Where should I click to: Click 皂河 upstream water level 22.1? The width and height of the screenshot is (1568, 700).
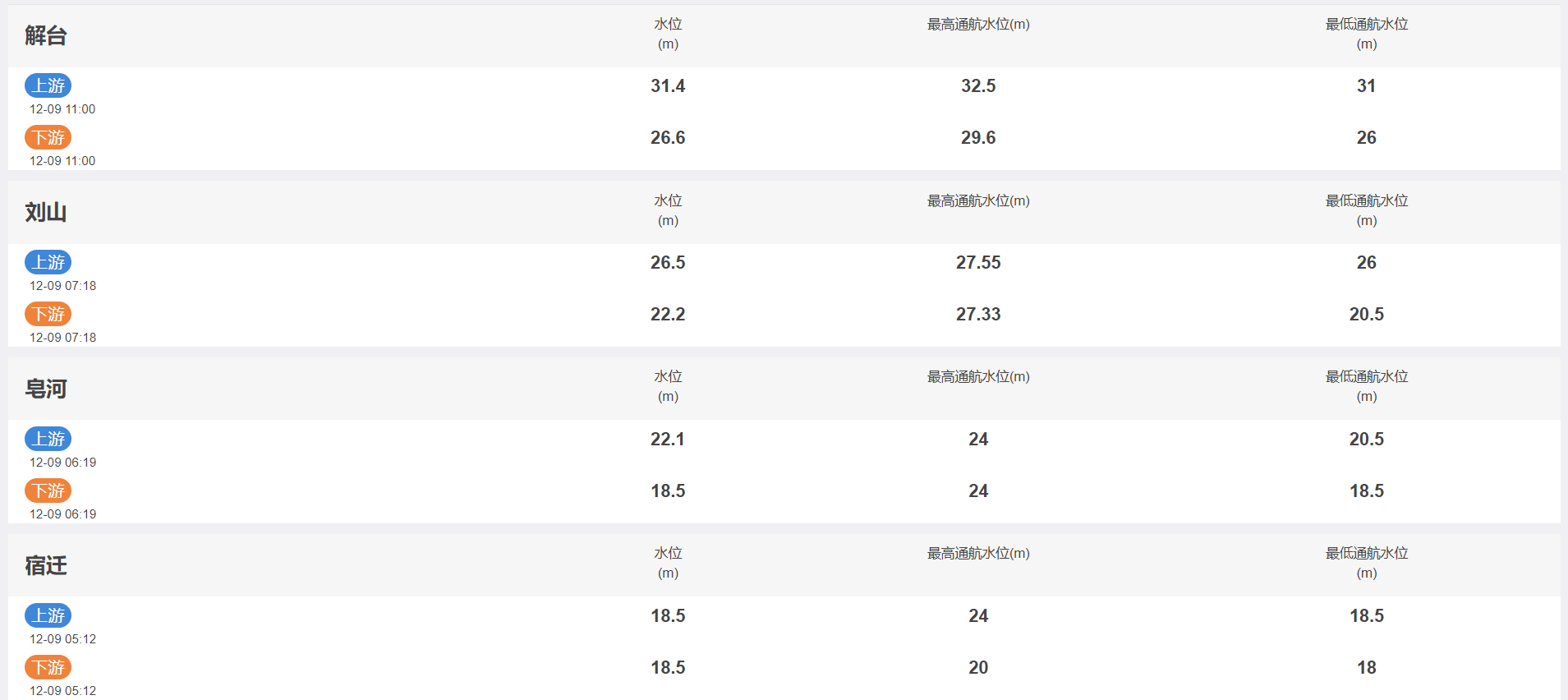668,439
